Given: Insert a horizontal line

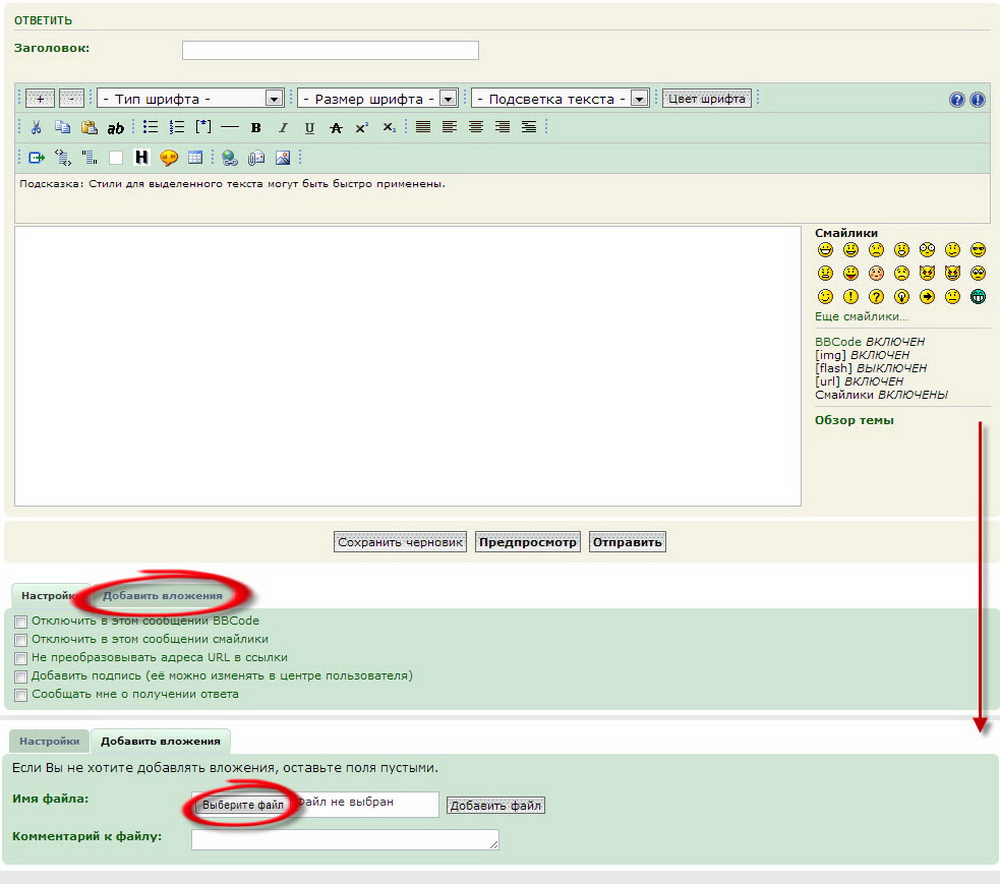Looking at the screenshot, I should [230, 128].
